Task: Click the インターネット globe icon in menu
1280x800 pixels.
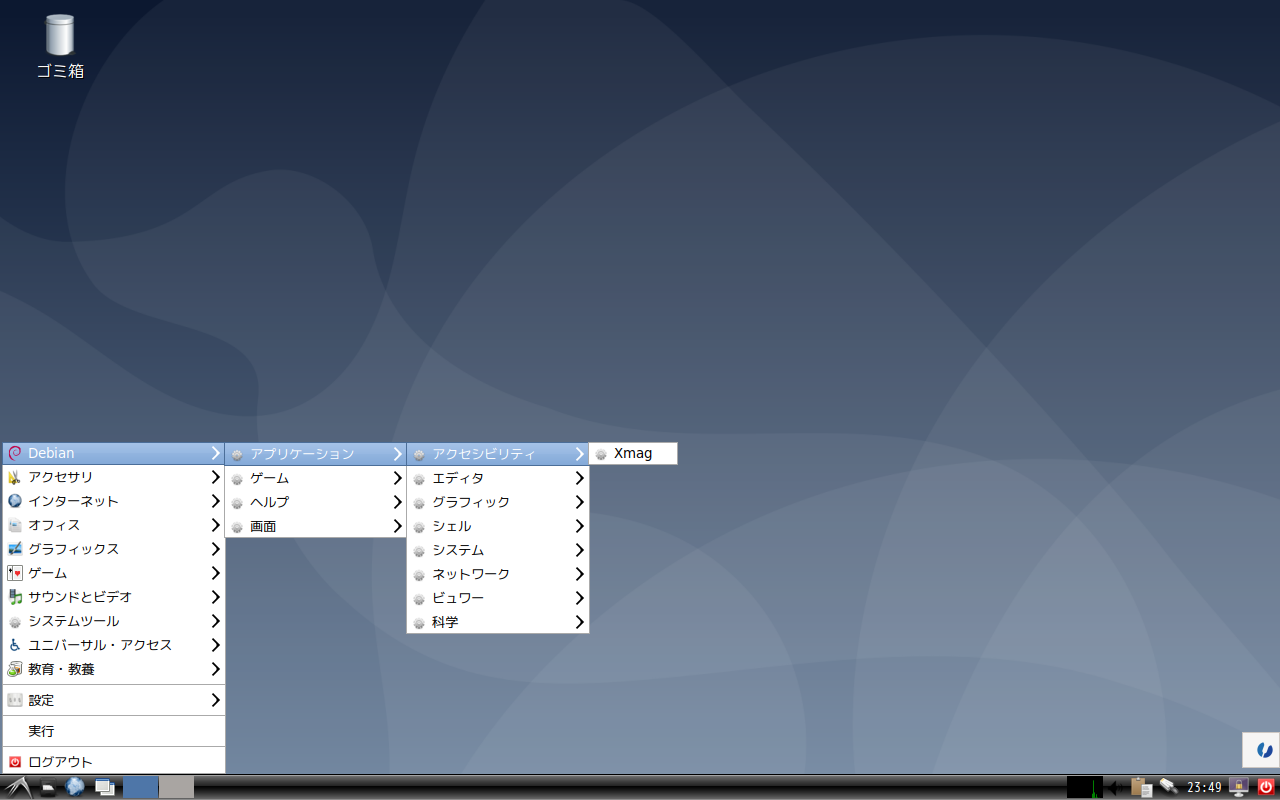Action: tap(15, 502)
